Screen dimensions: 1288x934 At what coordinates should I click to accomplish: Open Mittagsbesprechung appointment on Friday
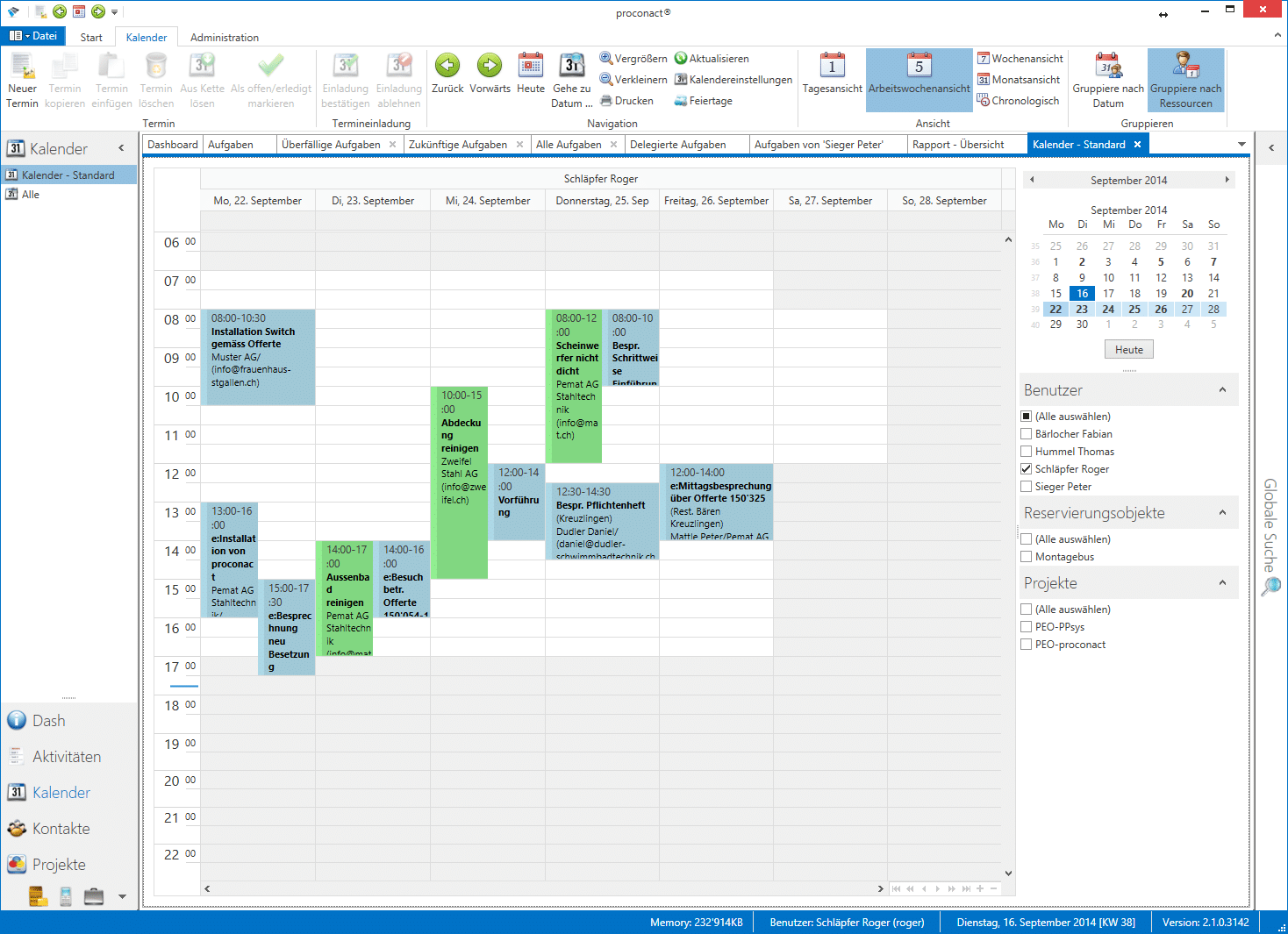716,502
